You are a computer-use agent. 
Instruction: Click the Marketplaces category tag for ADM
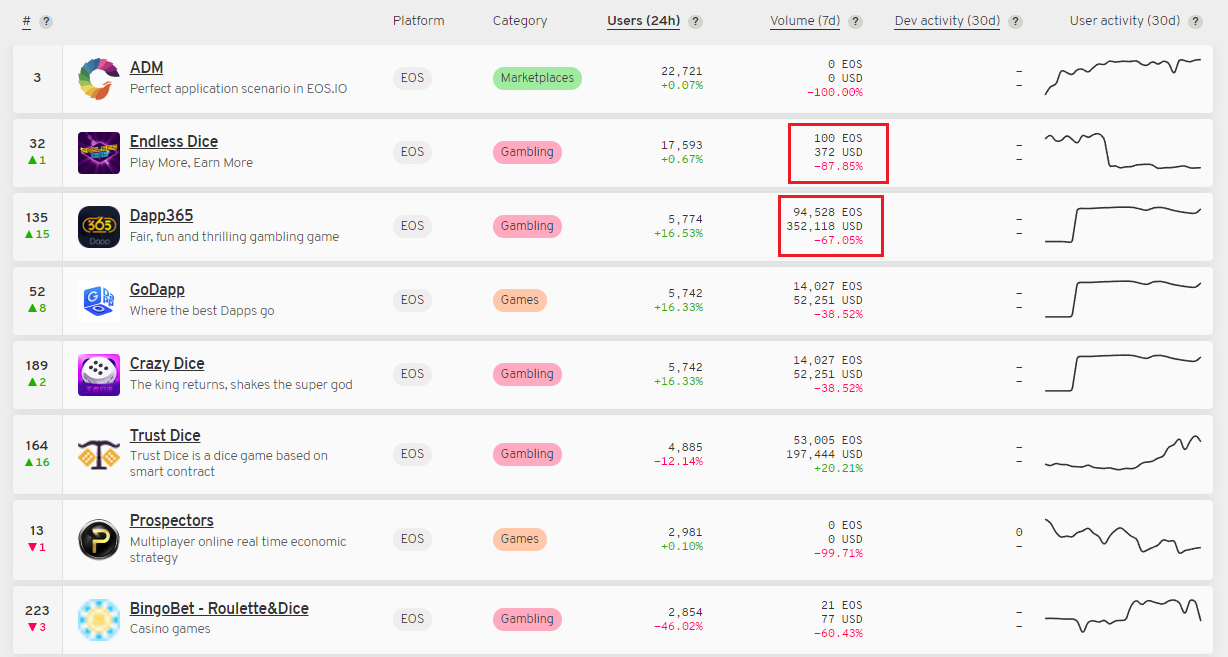pos(537,78)
